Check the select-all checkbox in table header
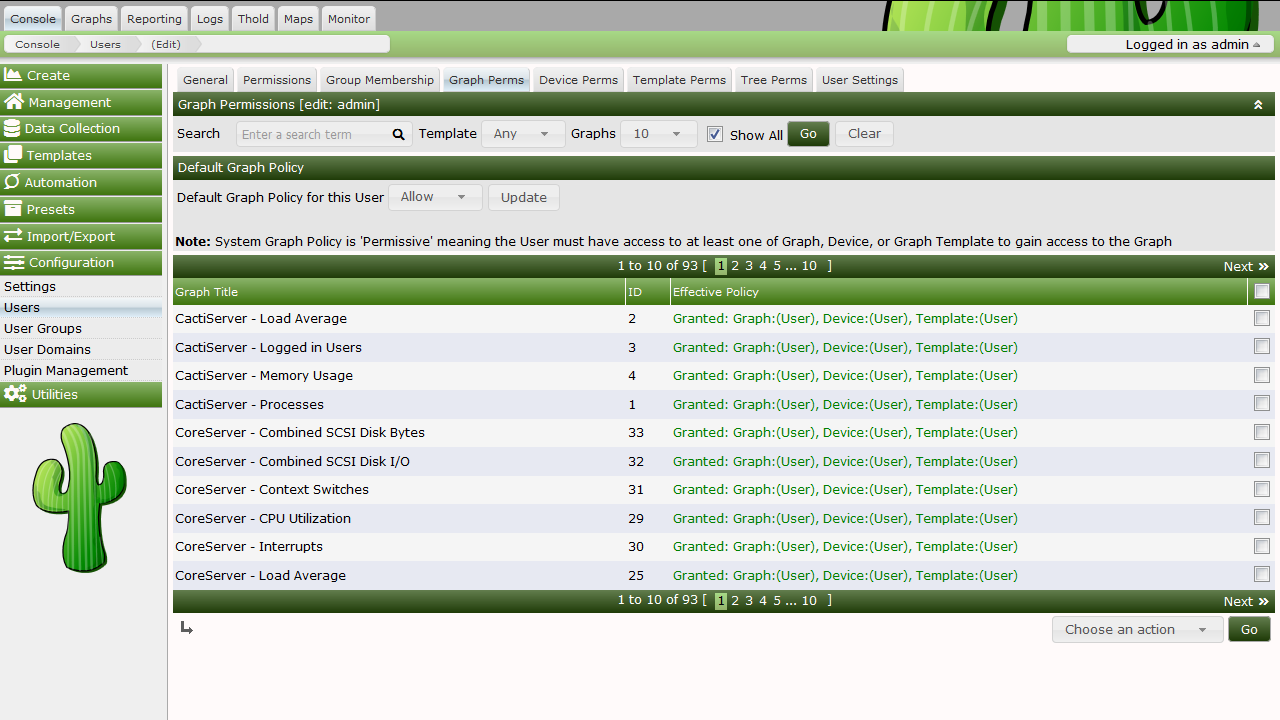The width and height of the screenshot is (1280, 720). pos(1262,292)
